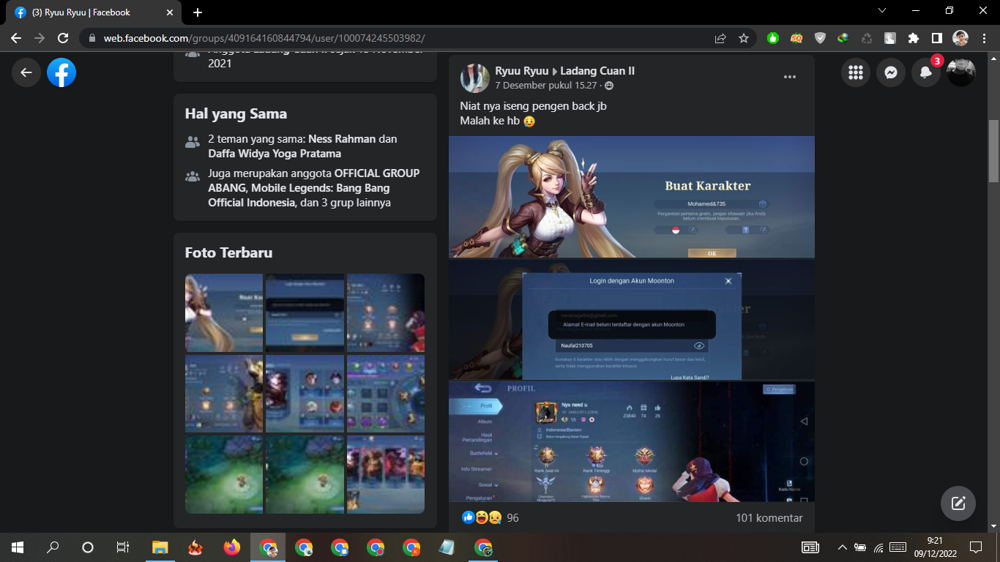The width and height of the screenshot is (1000, 562).
Task: Open first Foto Terbaru thumbnail
Action: point(224,313)
